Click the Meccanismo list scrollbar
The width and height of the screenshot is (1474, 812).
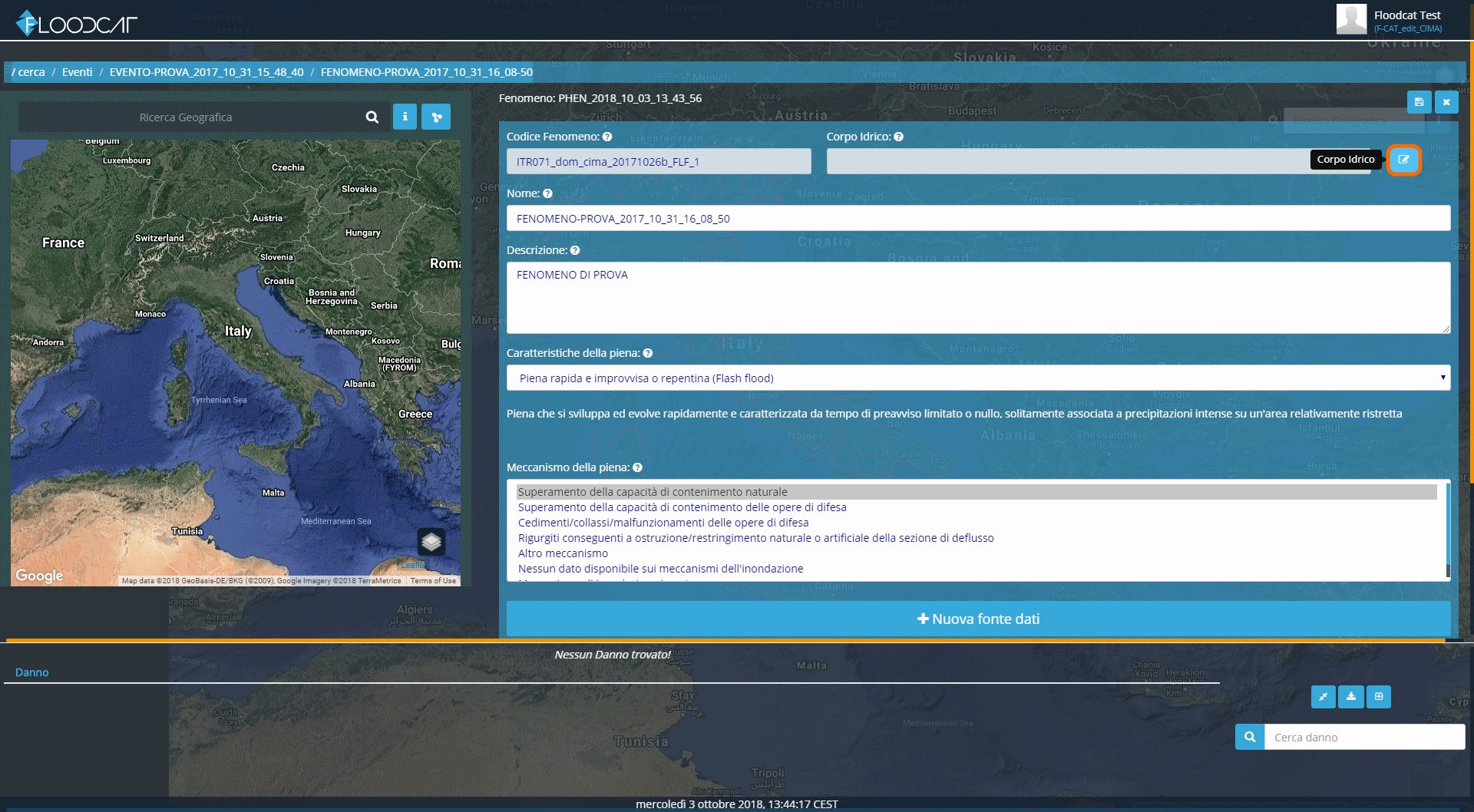coord(1448,530)
